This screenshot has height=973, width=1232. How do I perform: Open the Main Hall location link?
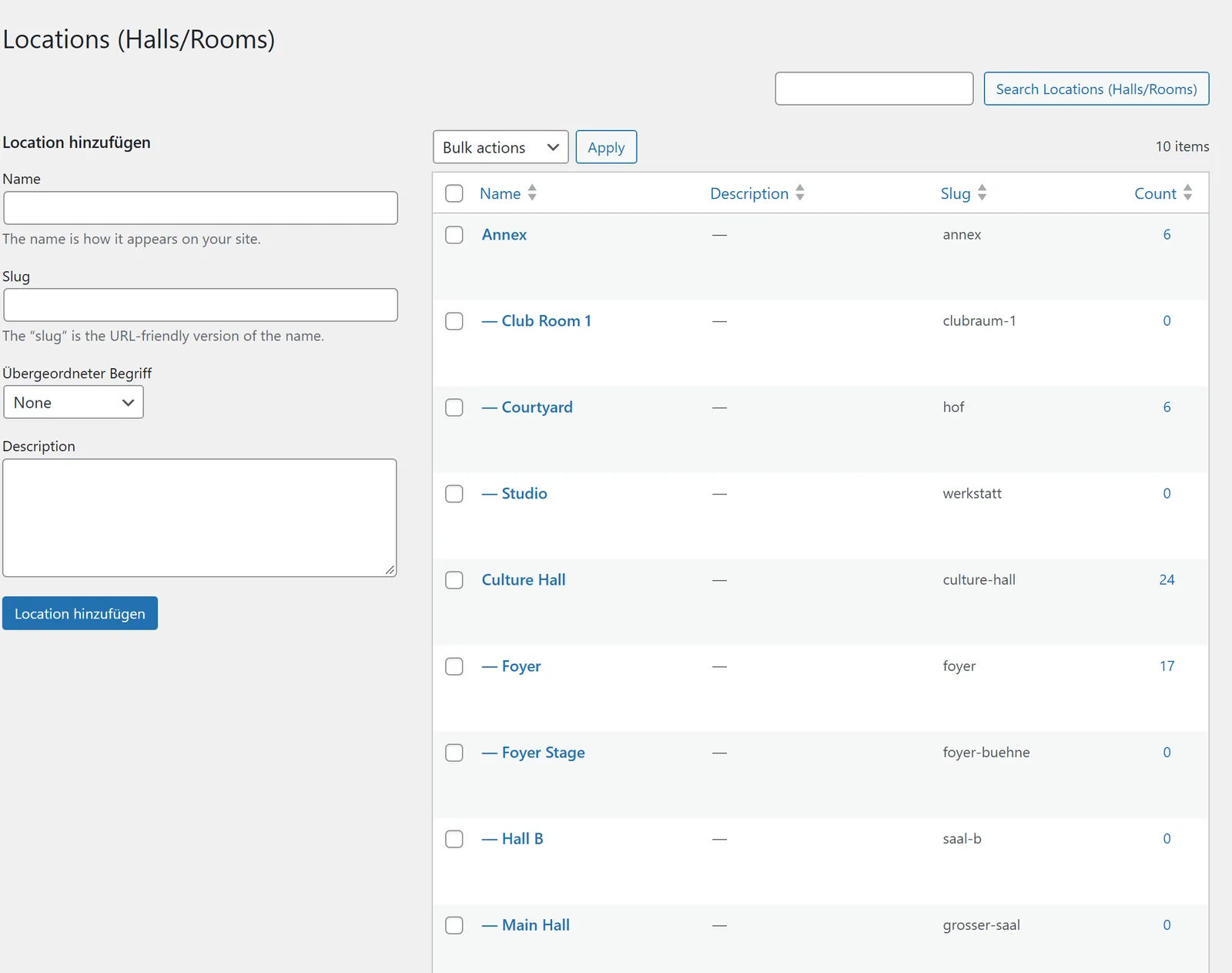point(526,925)
